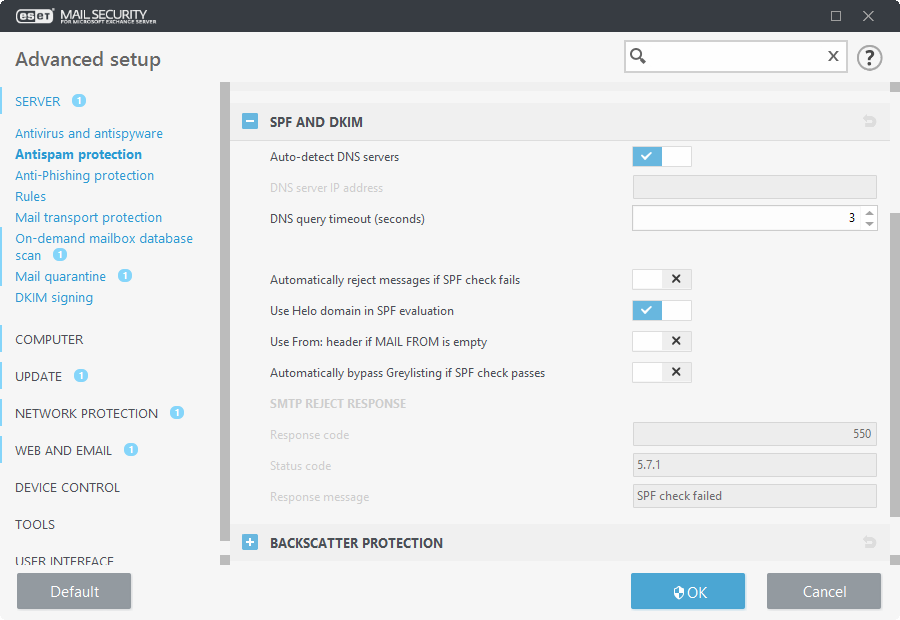The image size is (900, 620).
Task: Click the Default button
Action: click(74, 592)
